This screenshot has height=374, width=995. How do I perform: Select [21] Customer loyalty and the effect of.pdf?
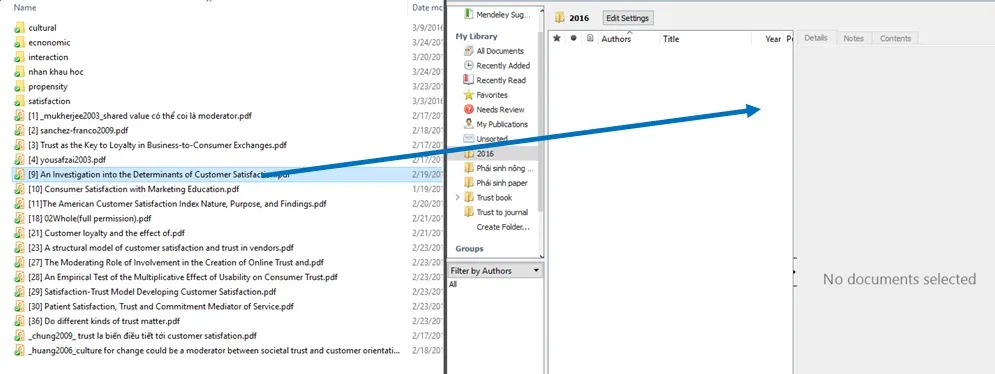point(106,233)
